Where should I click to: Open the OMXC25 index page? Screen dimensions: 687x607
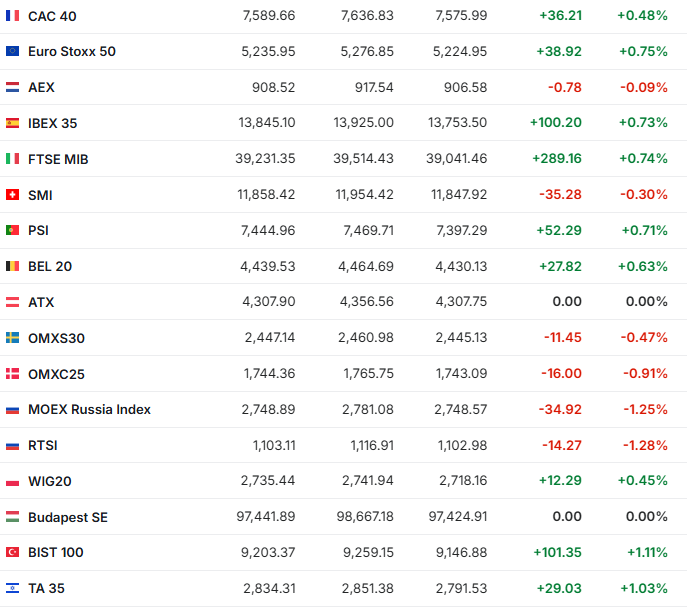[56, 373]
